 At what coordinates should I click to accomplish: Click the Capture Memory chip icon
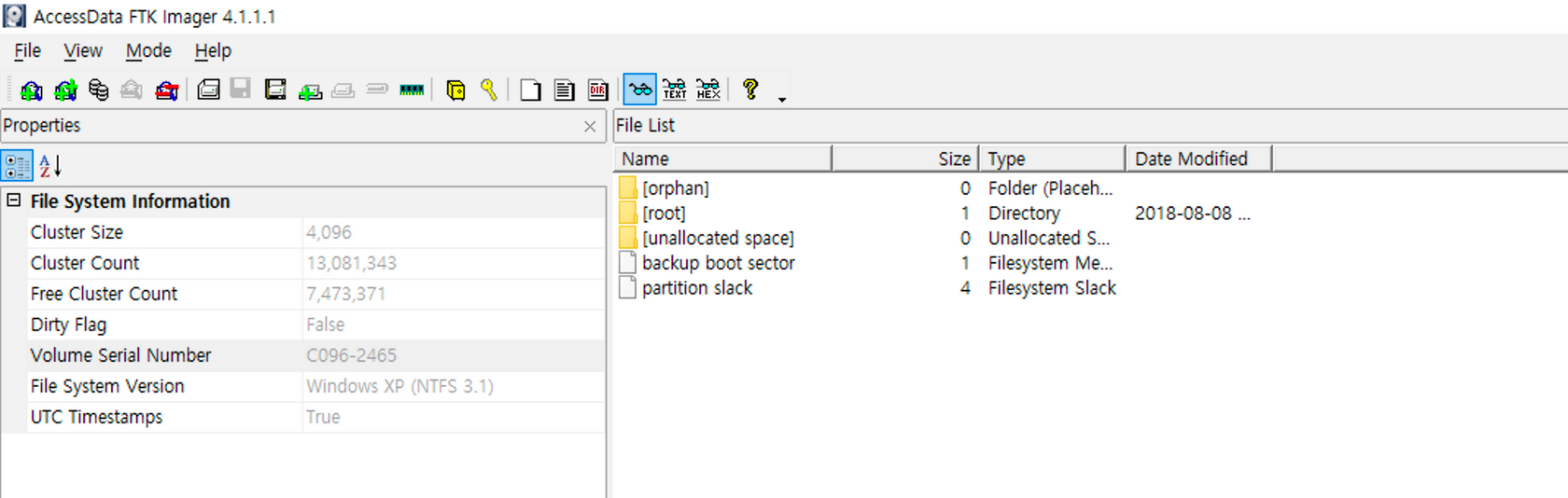click(x=412, y=90)
